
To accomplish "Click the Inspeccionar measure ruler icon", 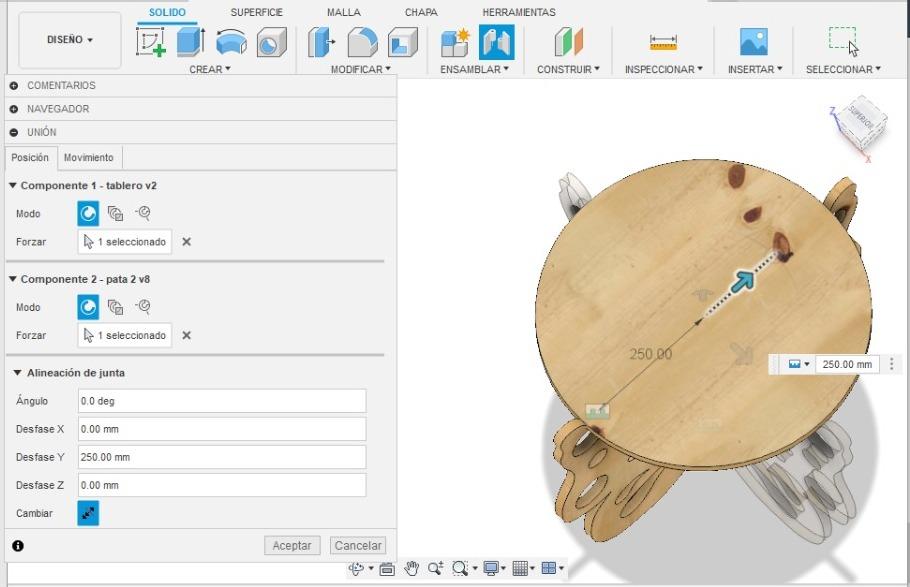I will pos(663,42).
